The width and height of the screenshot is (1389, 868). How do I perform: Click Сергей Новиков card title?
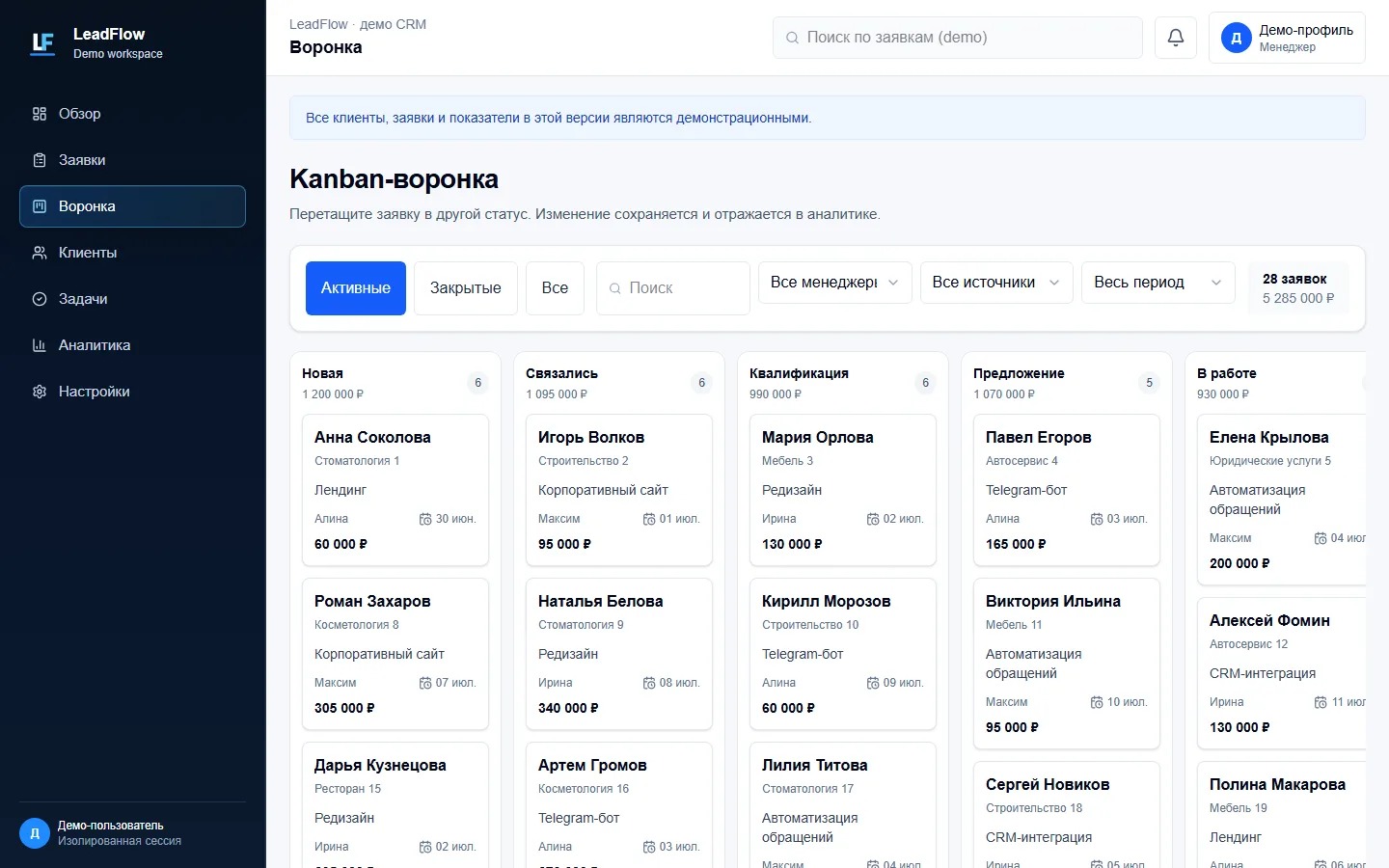pos(1048,784)
